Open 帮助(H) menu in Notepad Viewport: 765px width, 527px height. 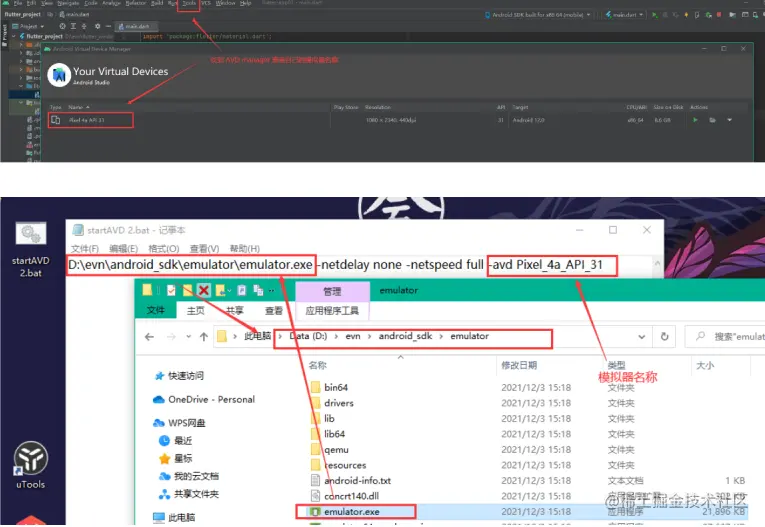tap(244, 248)
